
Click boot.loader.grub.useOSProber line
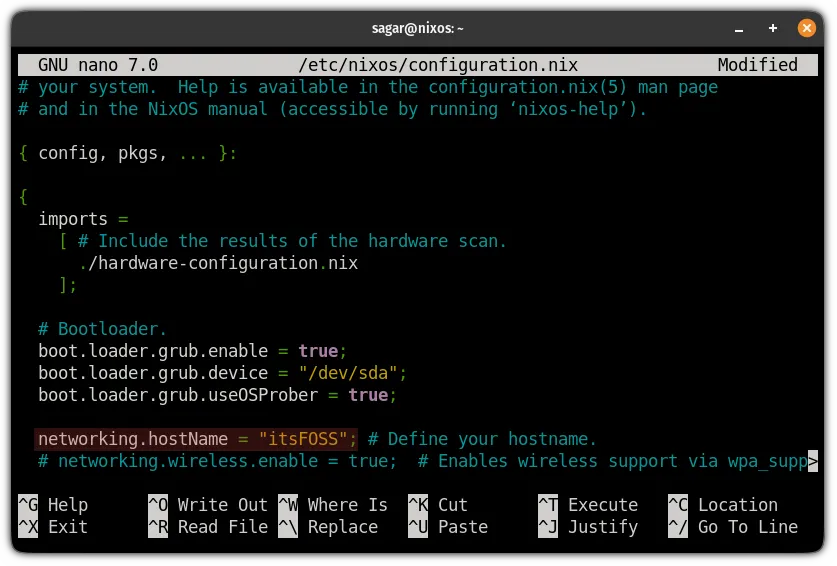click(218, 395)
